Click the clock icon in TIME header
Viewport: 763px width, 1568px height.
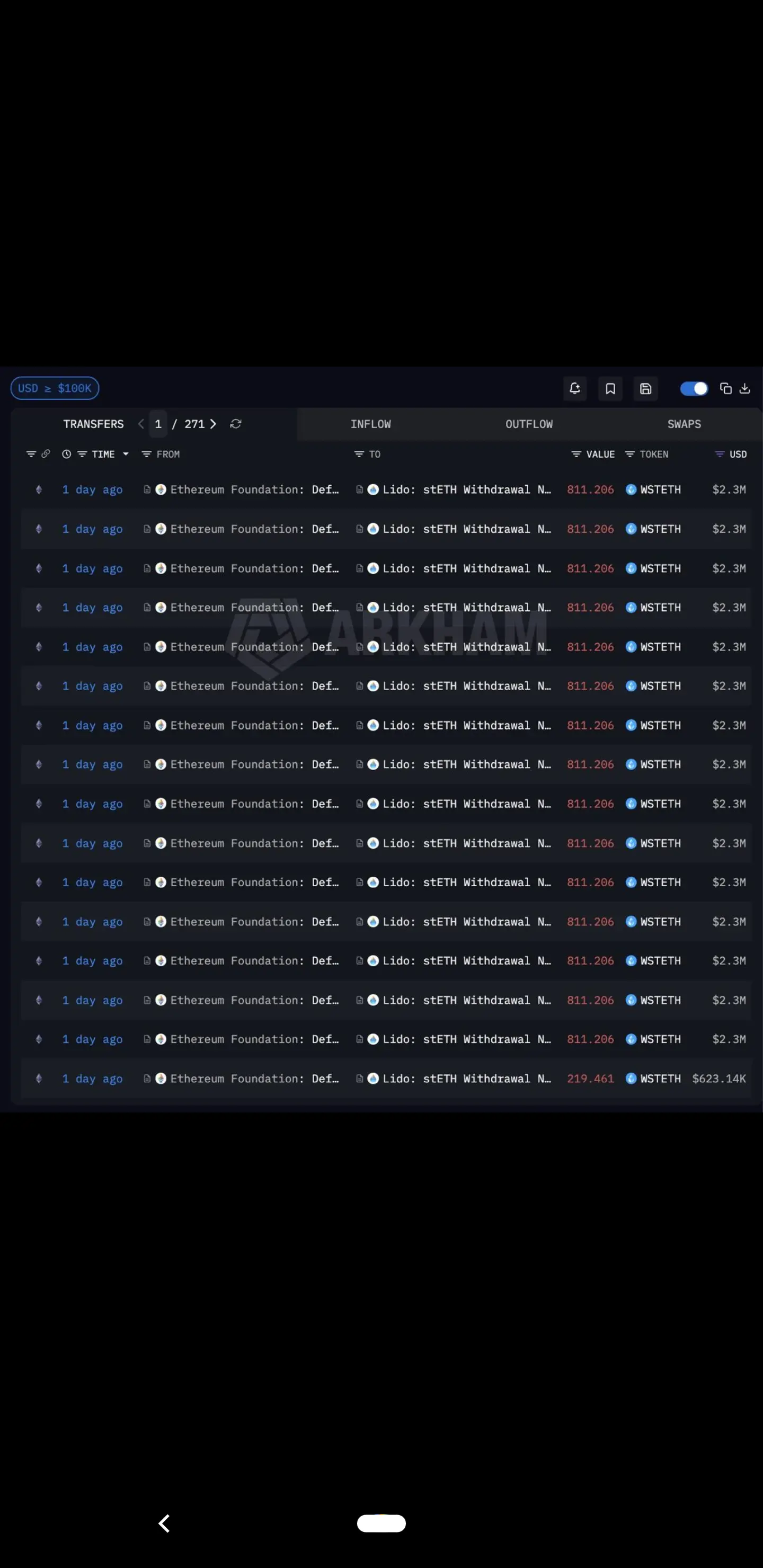click(x=66, y=454)
